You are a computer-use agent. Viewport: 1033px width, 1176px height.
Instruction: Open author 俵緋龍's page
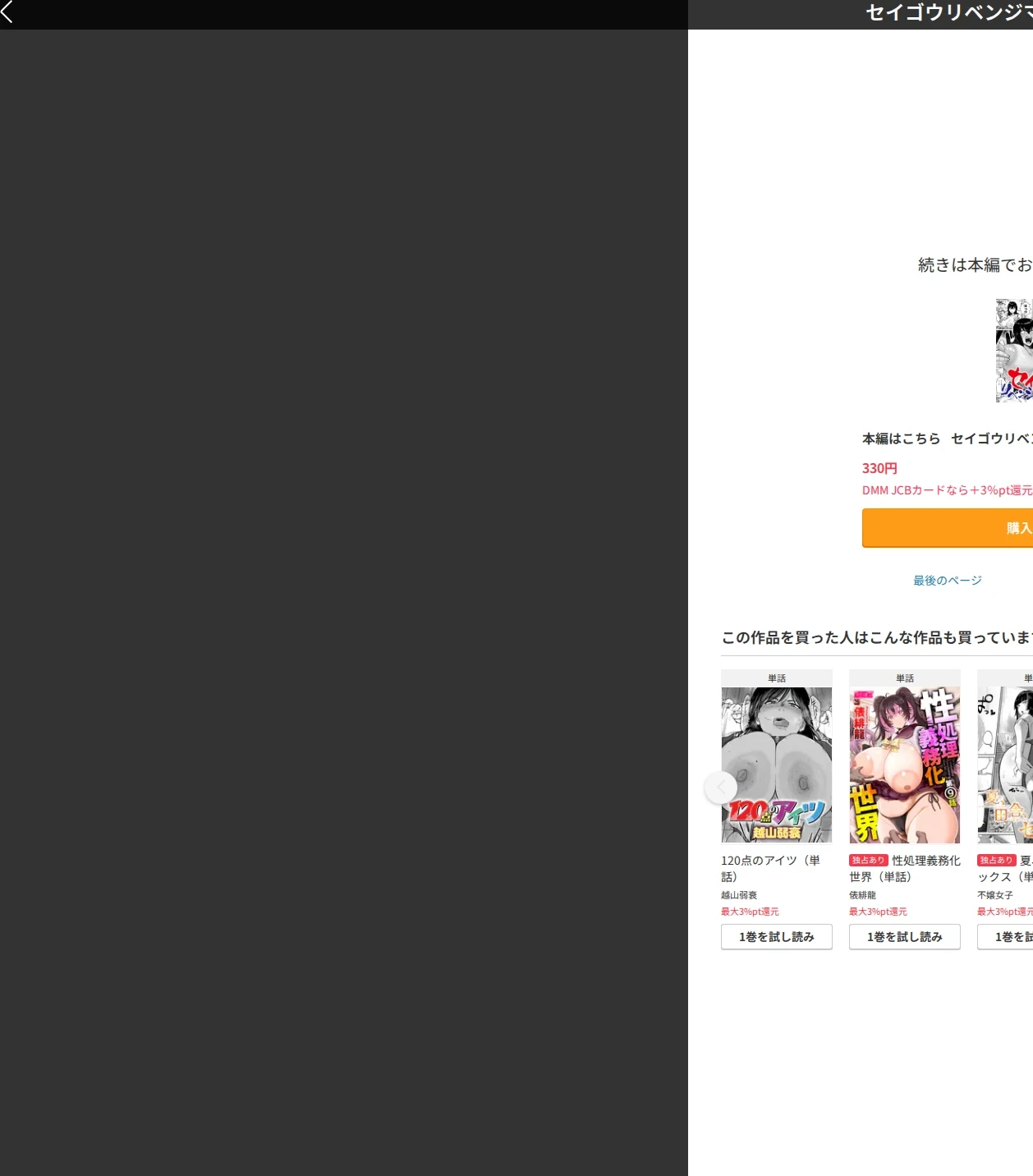click(863, 895)
